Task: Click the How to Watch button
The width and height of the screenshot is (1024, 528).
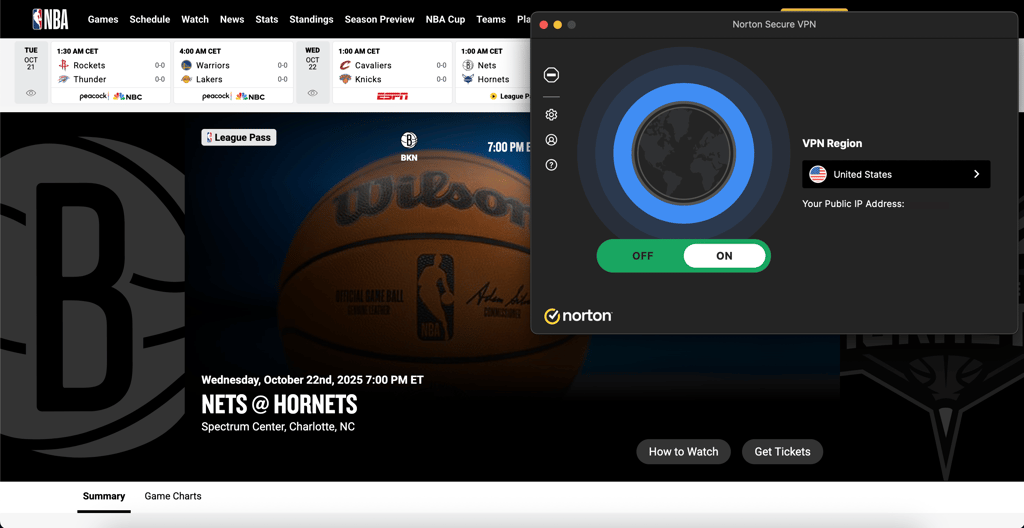Action: coord(683,452)
